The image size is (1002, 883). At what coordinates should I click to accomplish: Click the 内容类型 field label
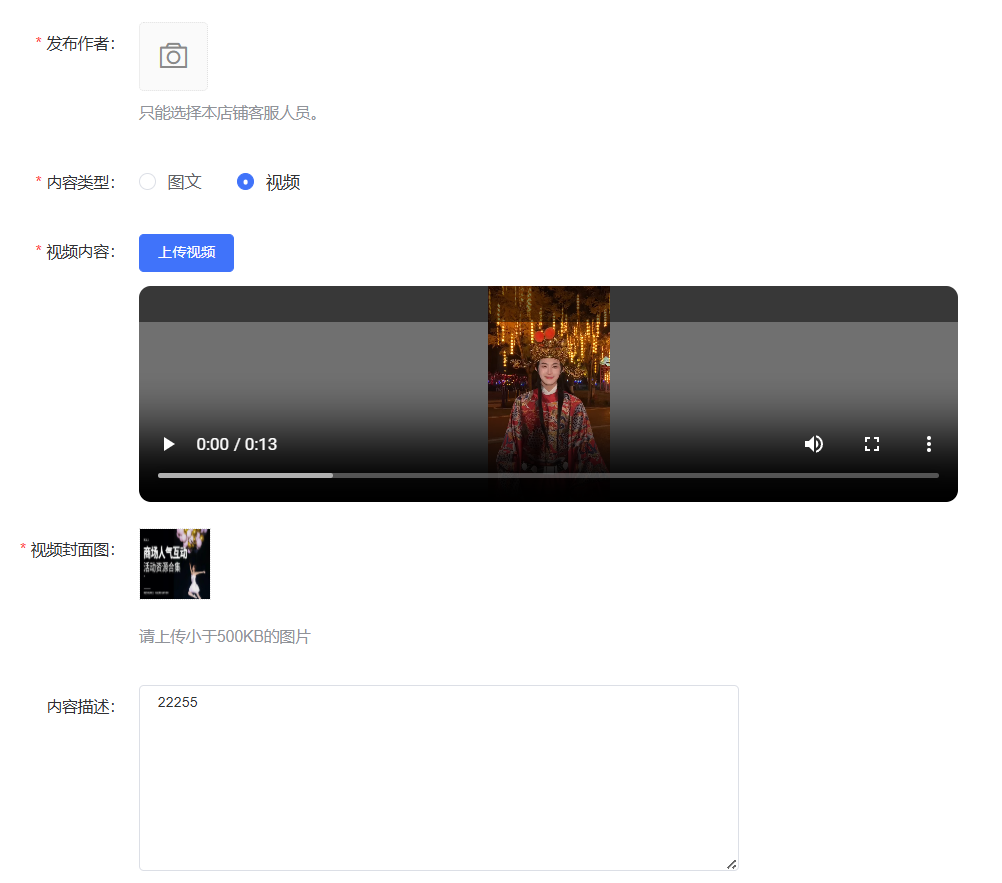[80, 182]
